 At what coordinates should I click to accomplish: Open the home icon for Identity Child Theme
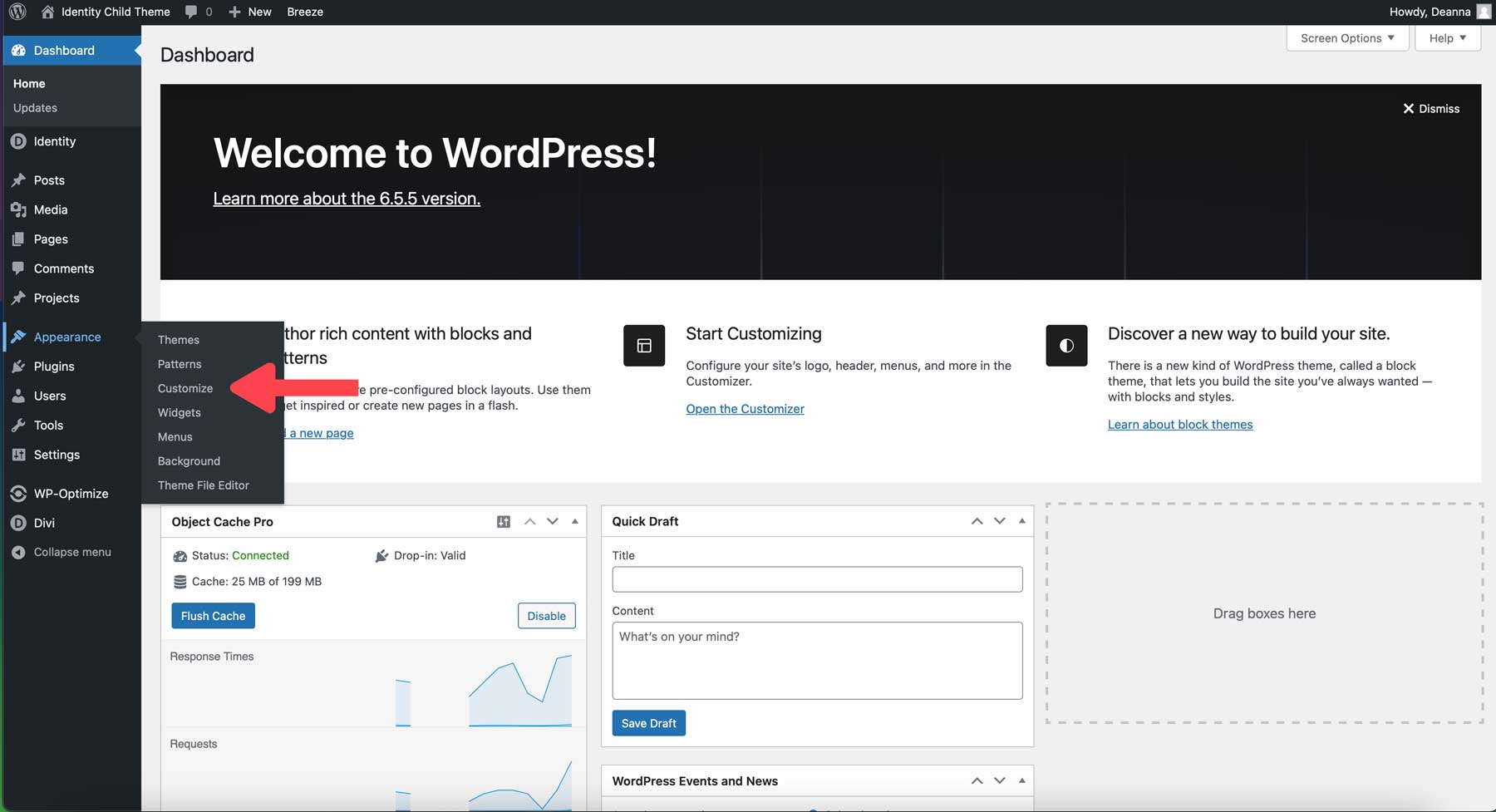[47, 12]
